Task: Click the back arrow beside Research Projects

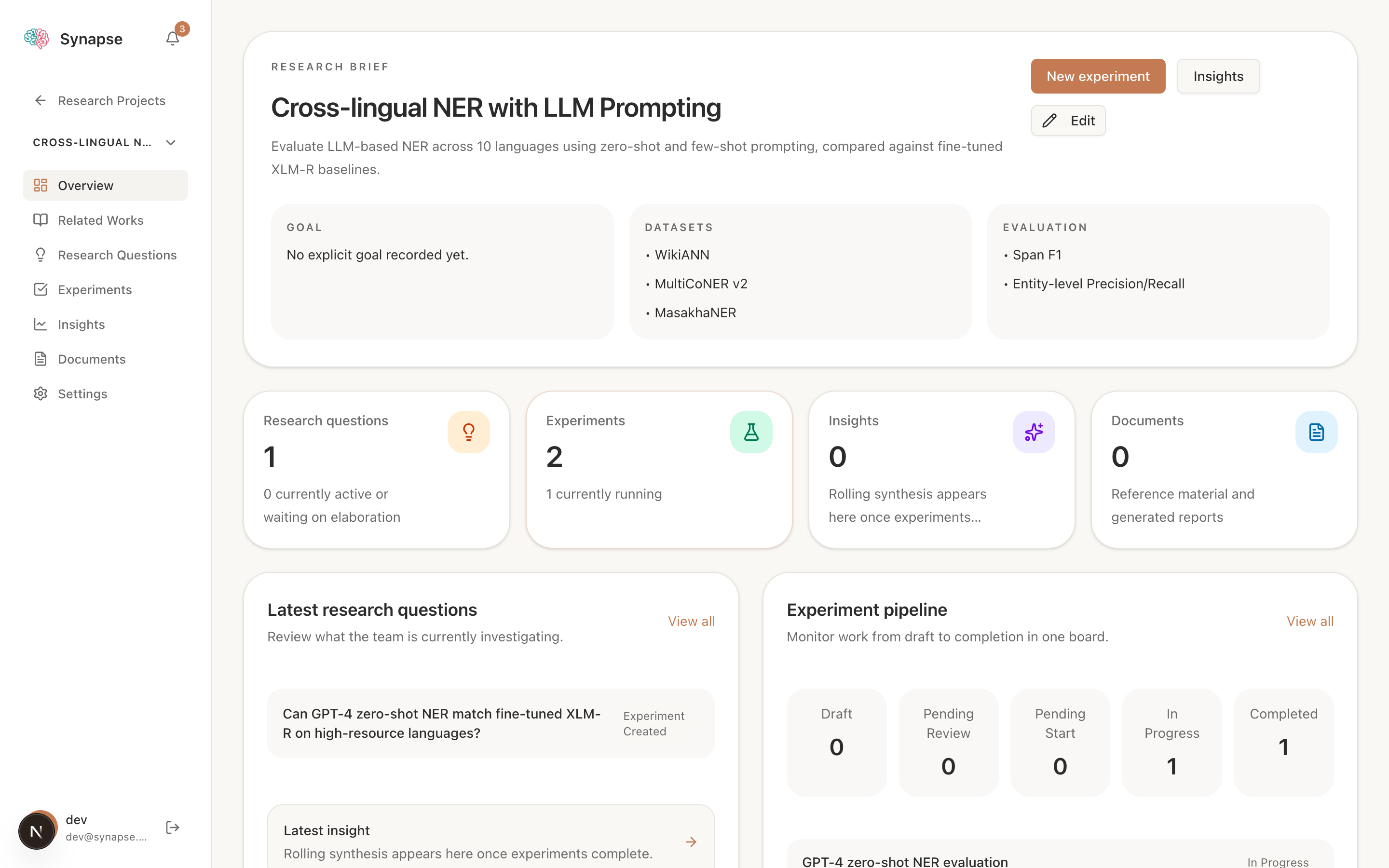Action: point(40,100)
